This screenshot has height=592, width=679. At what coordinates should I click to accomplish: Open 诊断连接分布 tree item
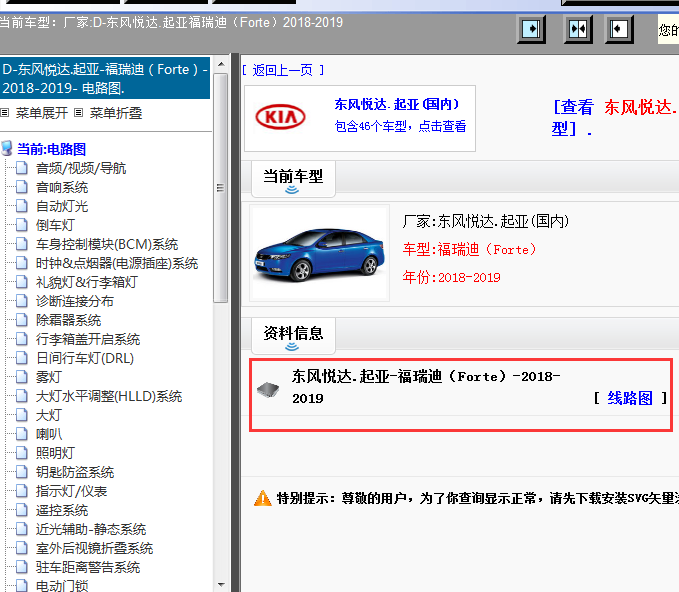tap(74, 301)
